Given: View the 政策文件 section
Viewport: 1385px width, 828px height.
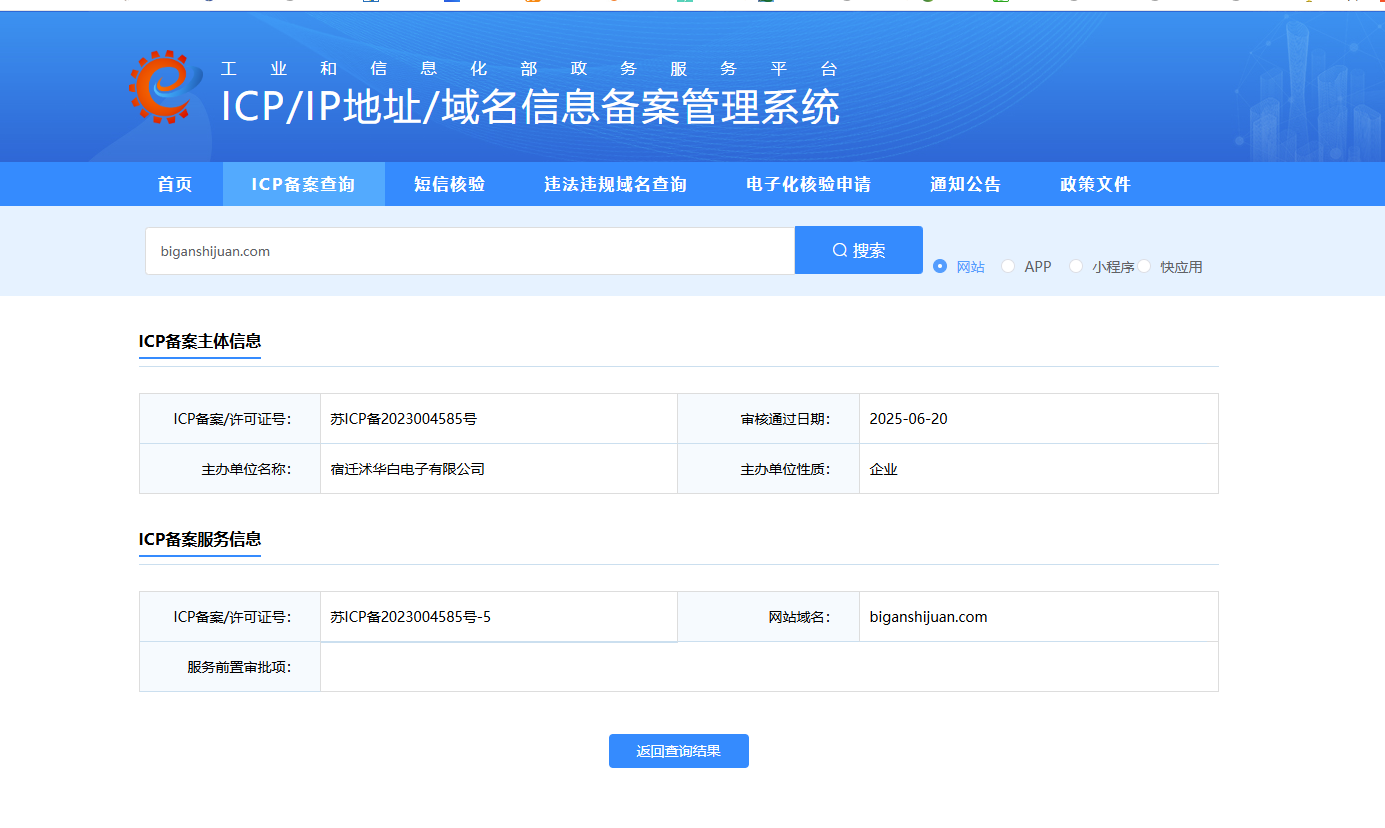Looking at the screenshot, I should (x=1095, y=184).
